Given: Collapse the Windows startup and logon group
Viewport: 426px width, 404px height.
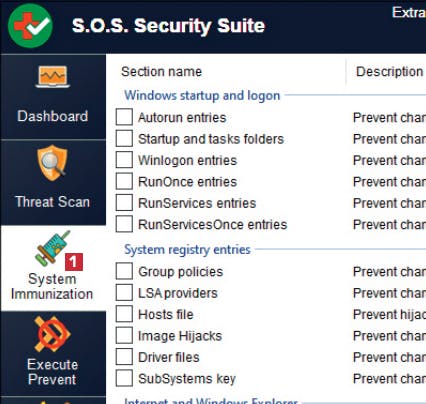Looking at the screenshot, I should (x=202, y=96).
